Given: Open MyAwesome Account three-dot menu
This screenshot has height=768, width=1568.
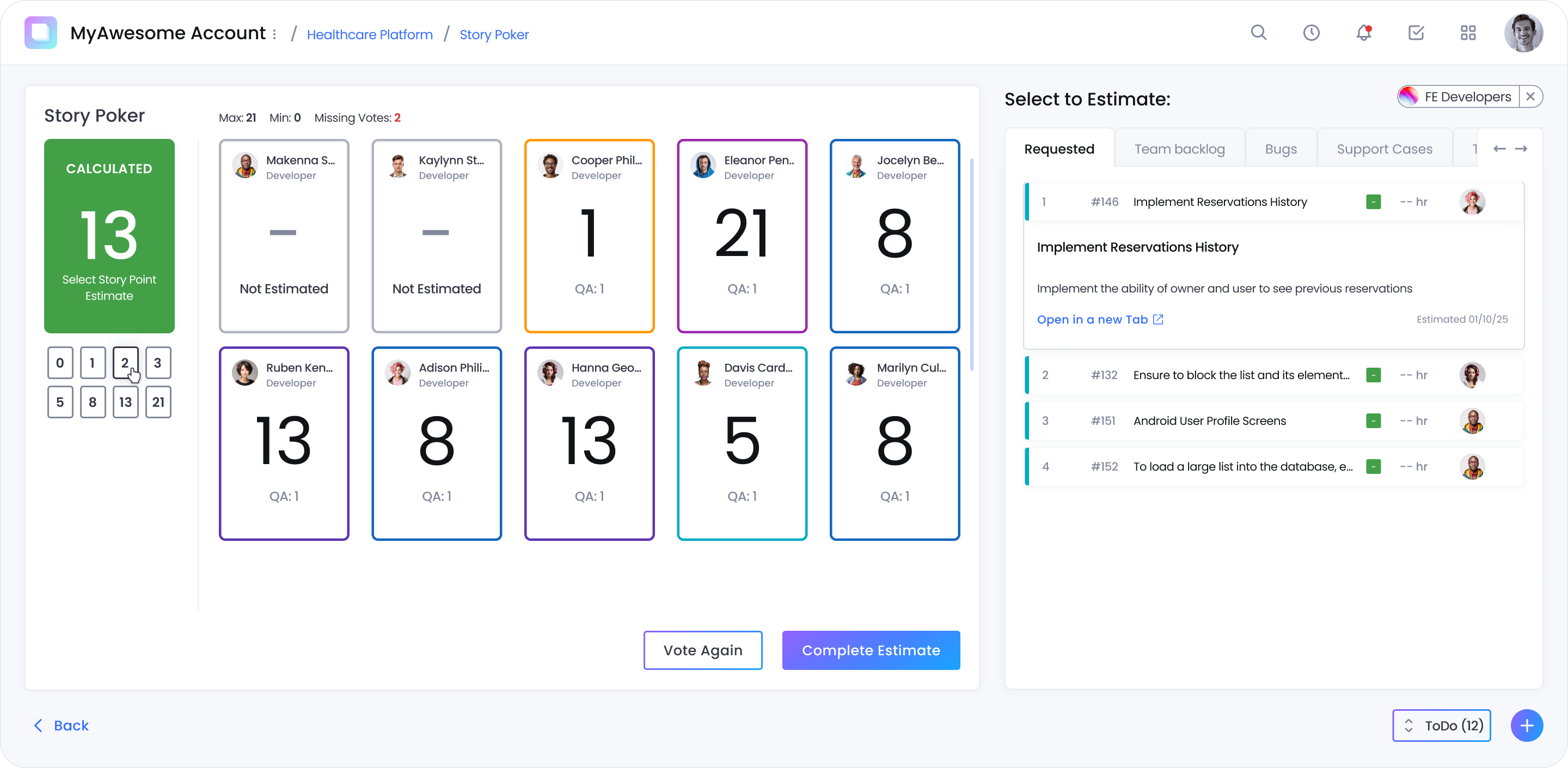Looking at the screenshot, I should coord(274,34).
